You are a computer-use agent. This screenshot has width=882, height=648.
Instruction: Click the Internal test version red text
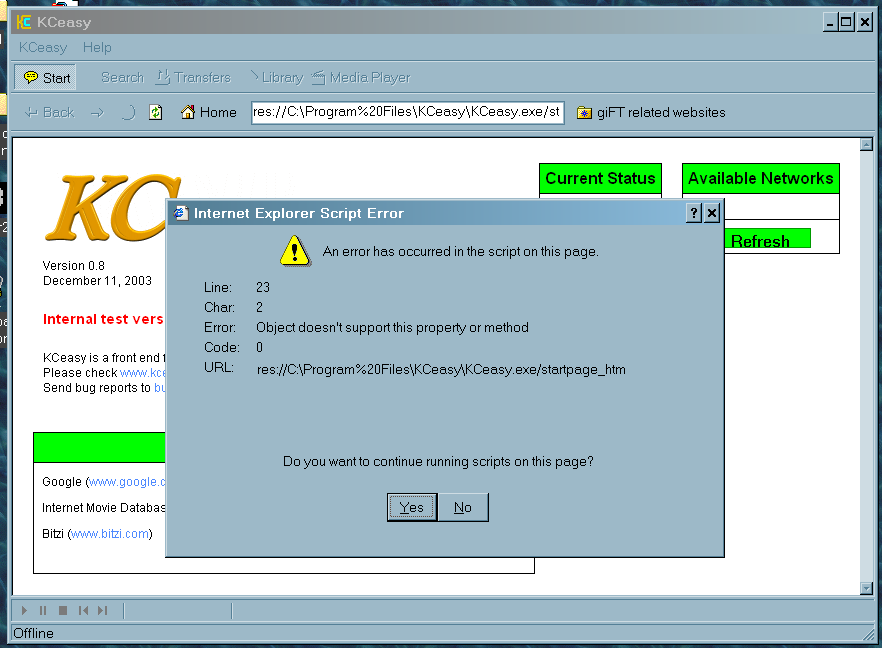click(104, 320)
